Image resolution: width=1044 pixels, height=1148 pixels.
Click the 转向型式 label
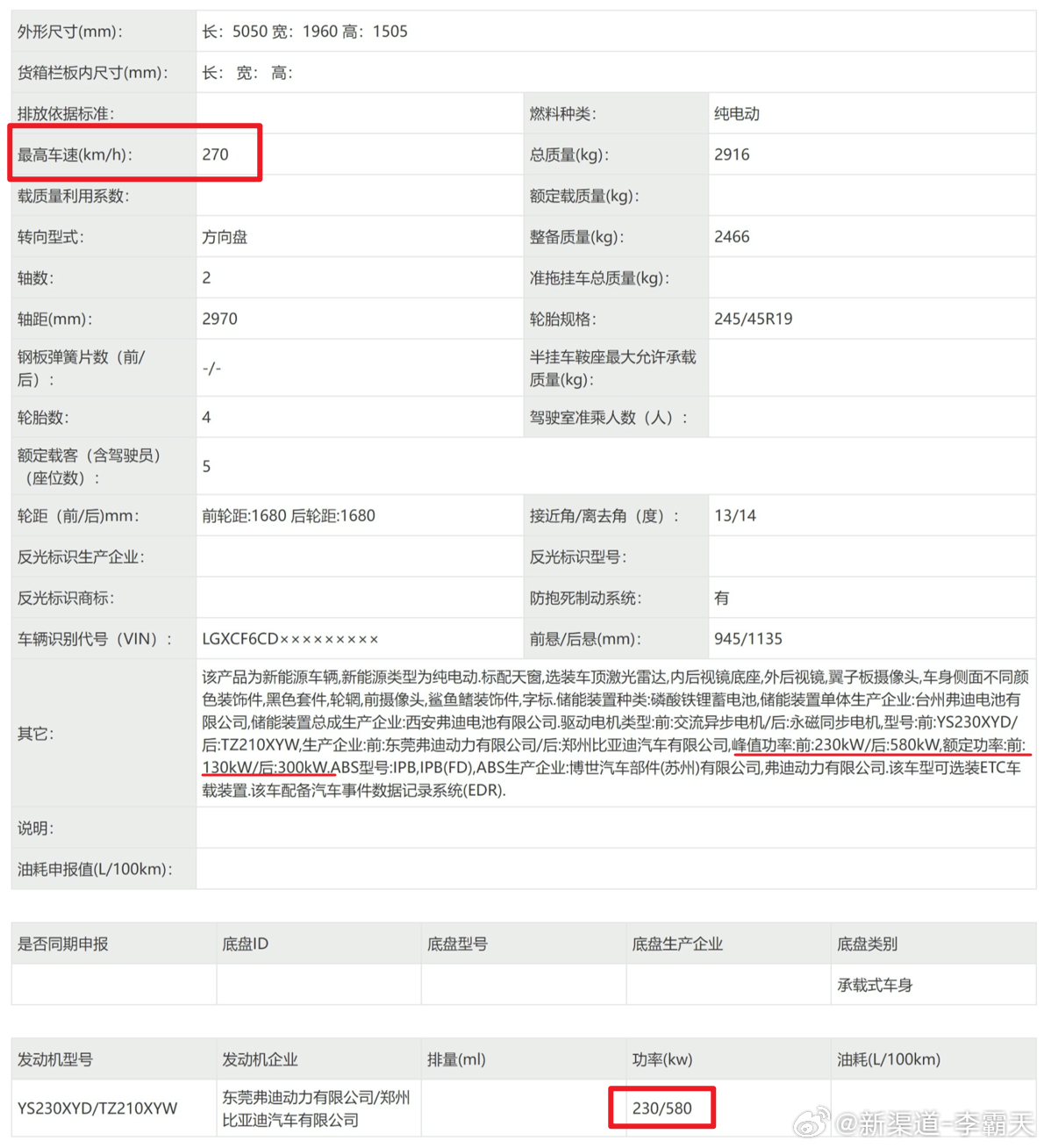tap(51, 238)
